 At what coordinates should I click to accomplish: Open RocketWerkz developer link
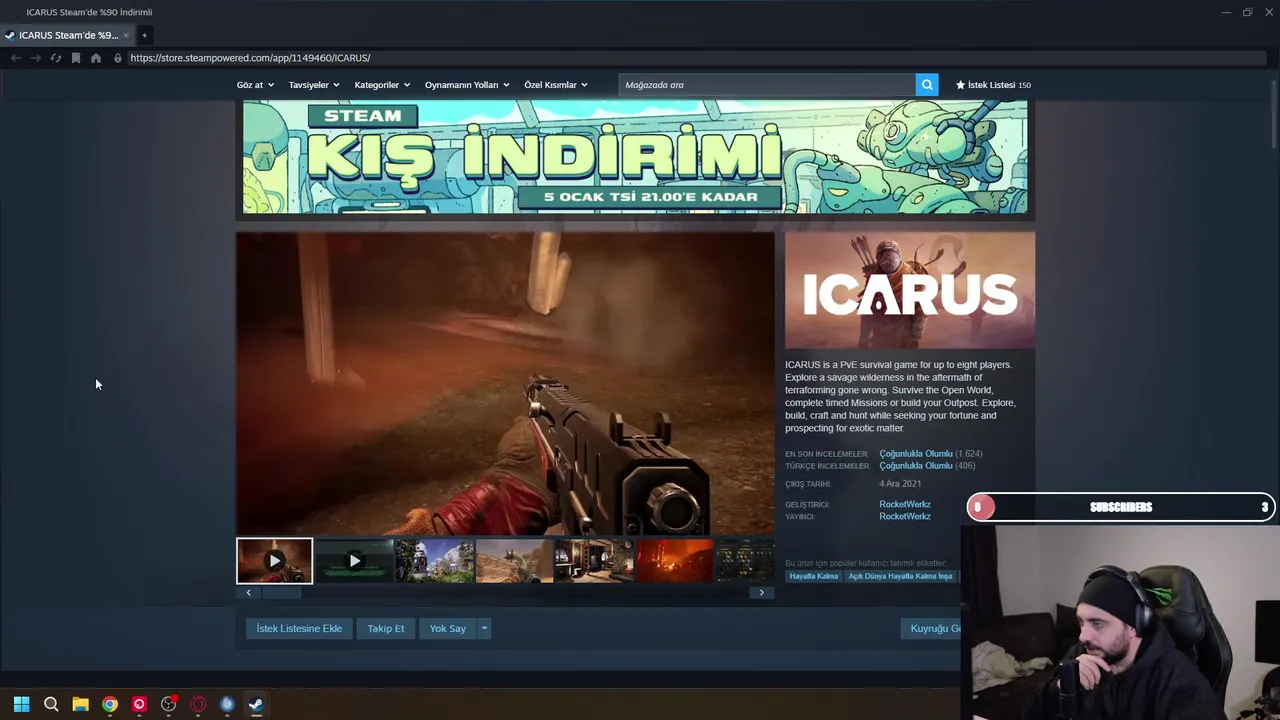click(905, 505)
